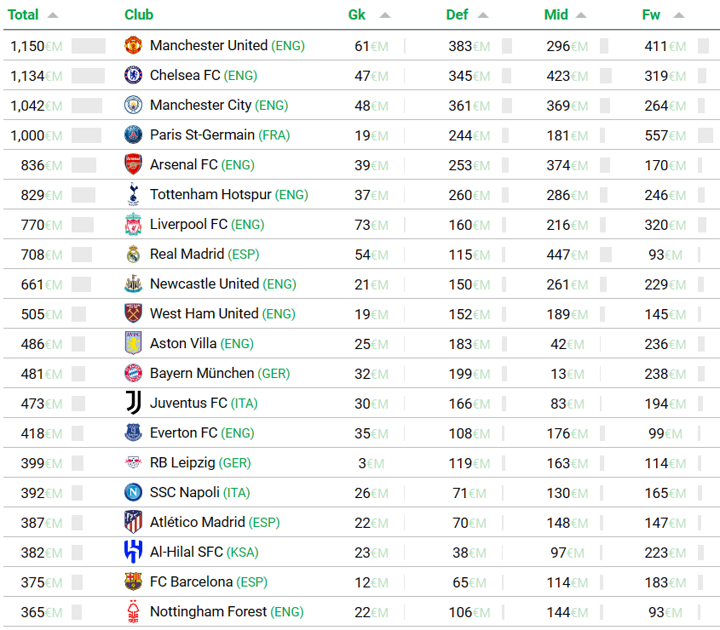Click the Paris St-Germain crest icon

[134, 135]
